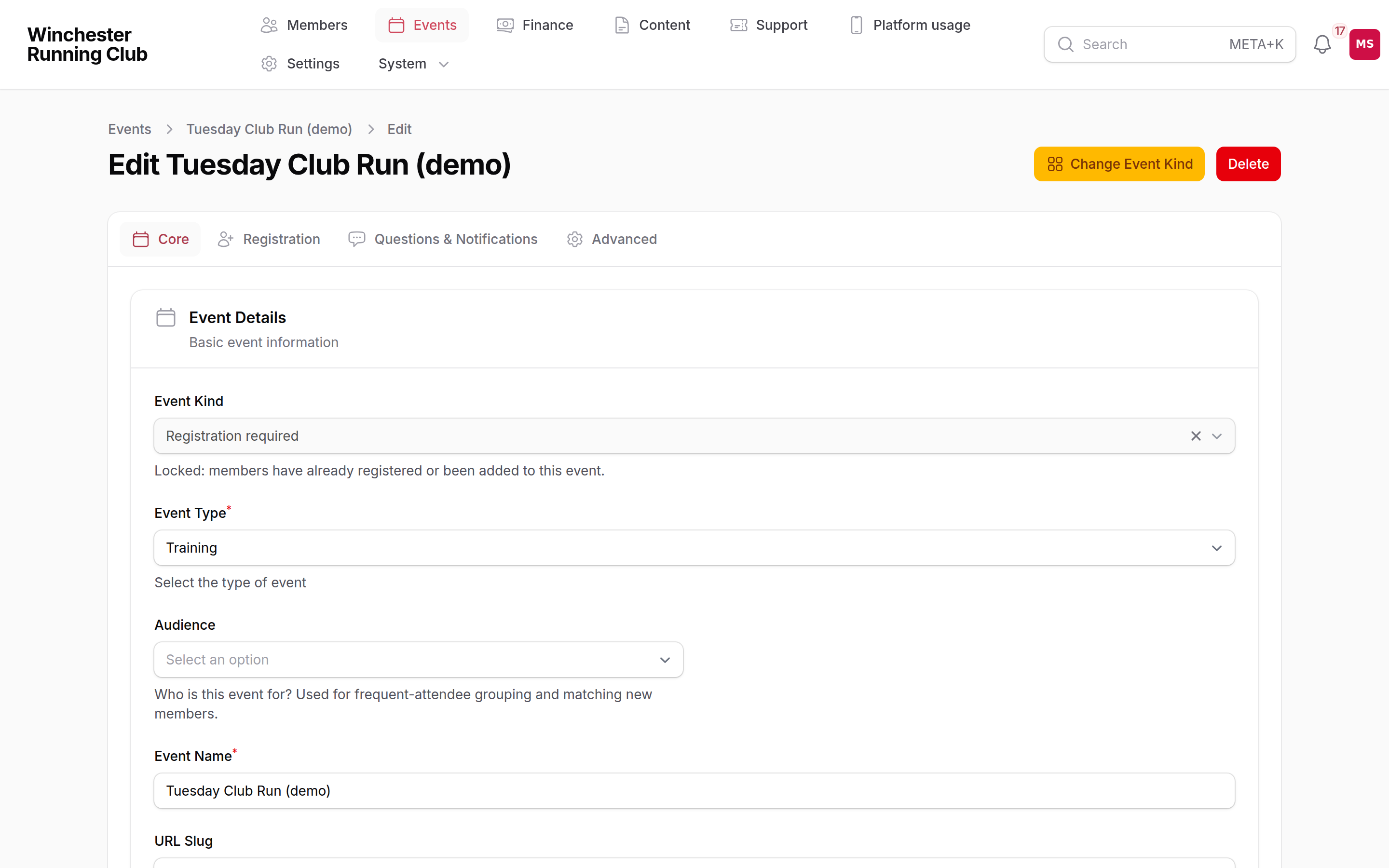Expand the System dropdown menu
This screenshot has height=868, width=1389.
[413, 64]
